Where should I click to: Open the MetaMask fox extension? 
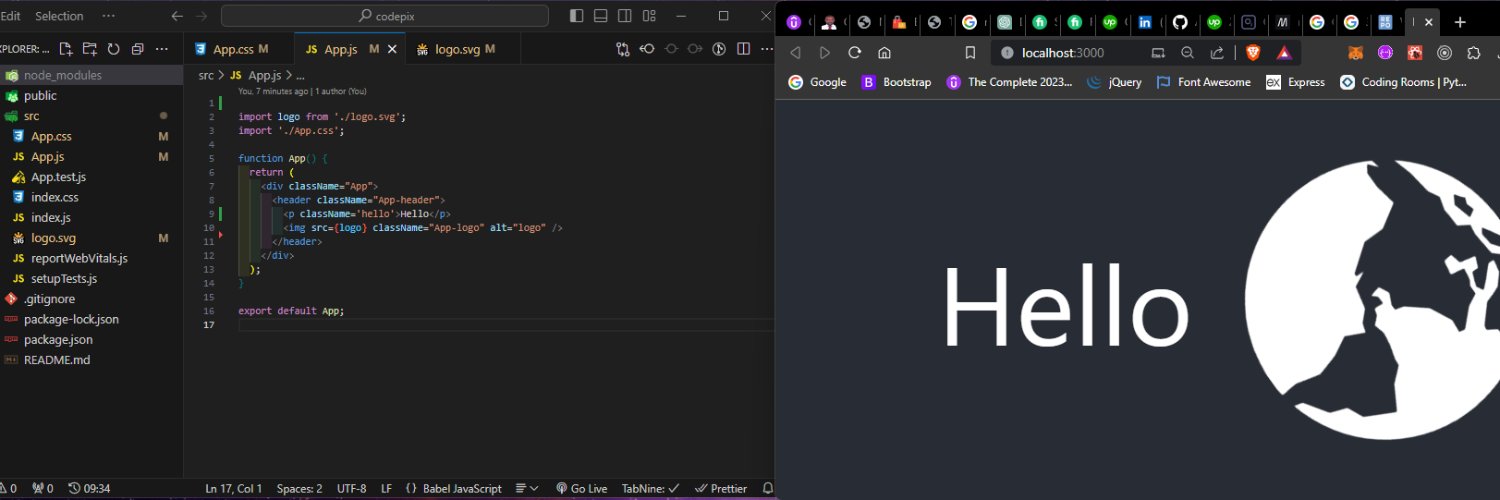coord(1355,53)
